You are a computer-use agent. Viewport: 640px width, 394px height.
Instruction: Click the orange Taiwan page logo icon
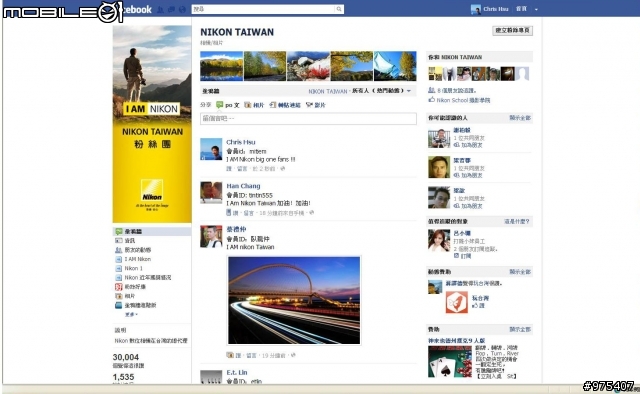coord(457,302)
